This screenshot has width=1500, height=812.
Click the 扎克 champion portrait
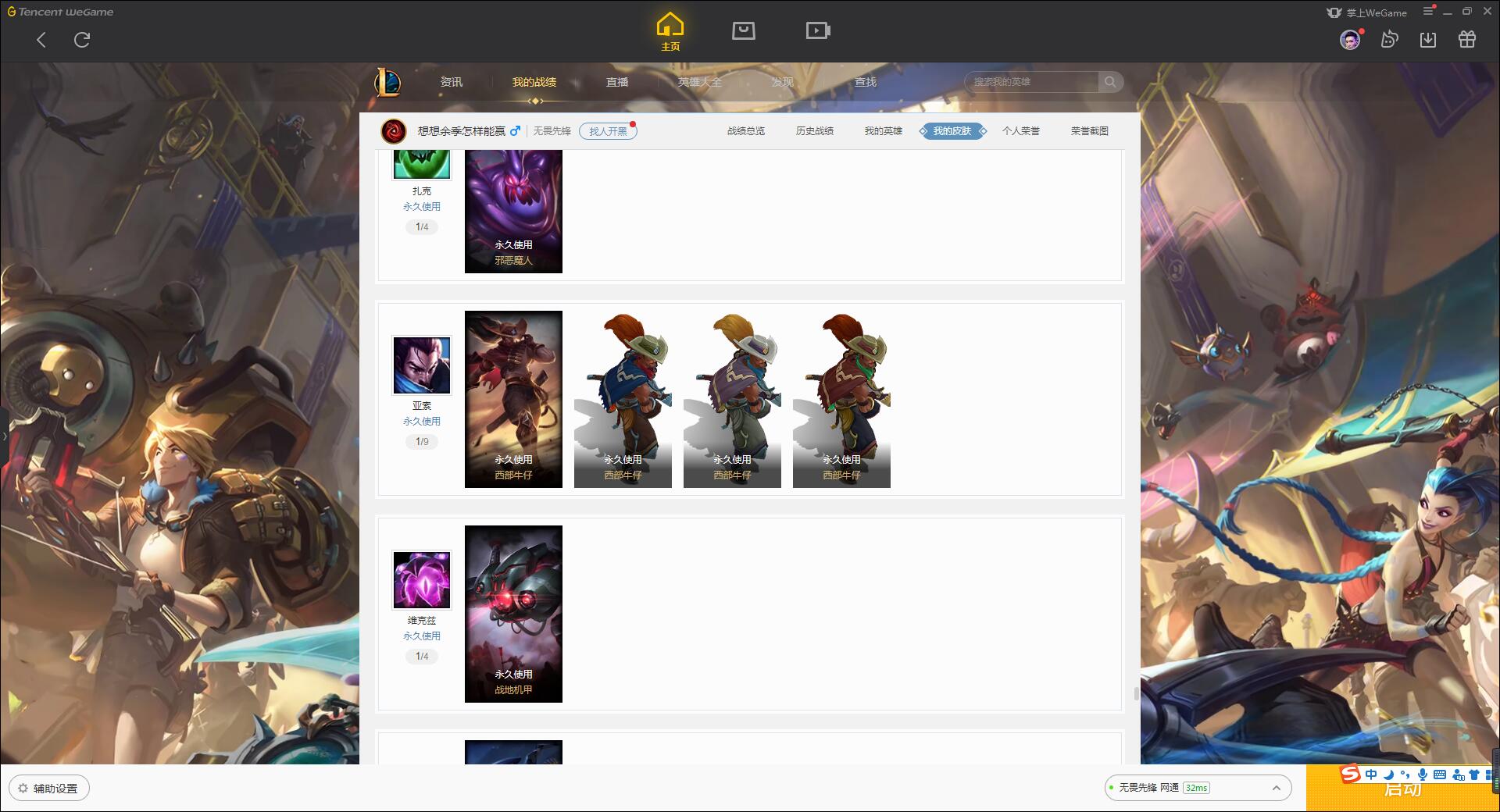[422, 164]
